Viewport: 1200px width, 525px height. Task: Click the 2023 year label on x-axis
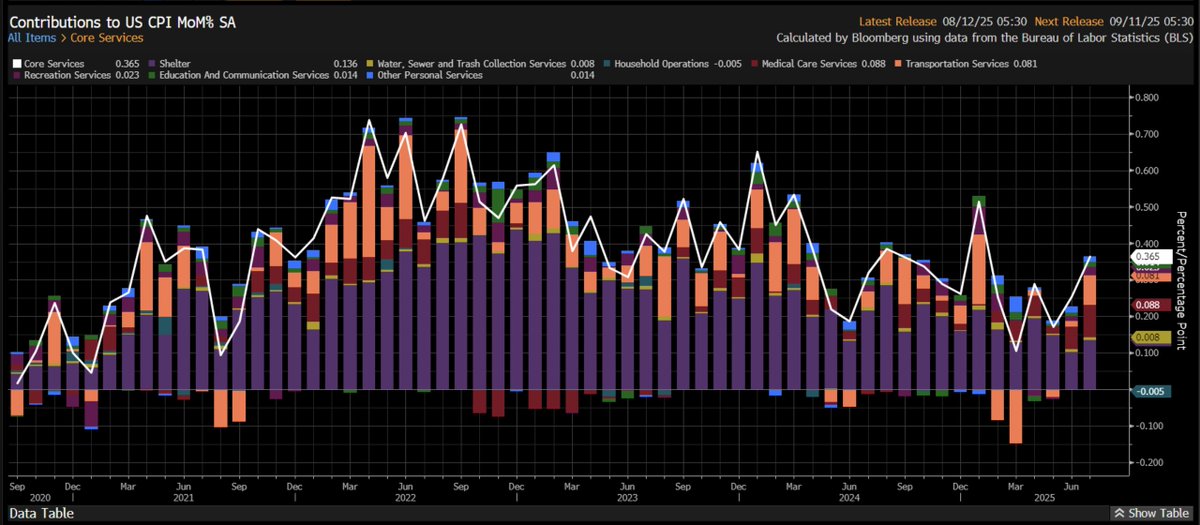pos(626,496)
